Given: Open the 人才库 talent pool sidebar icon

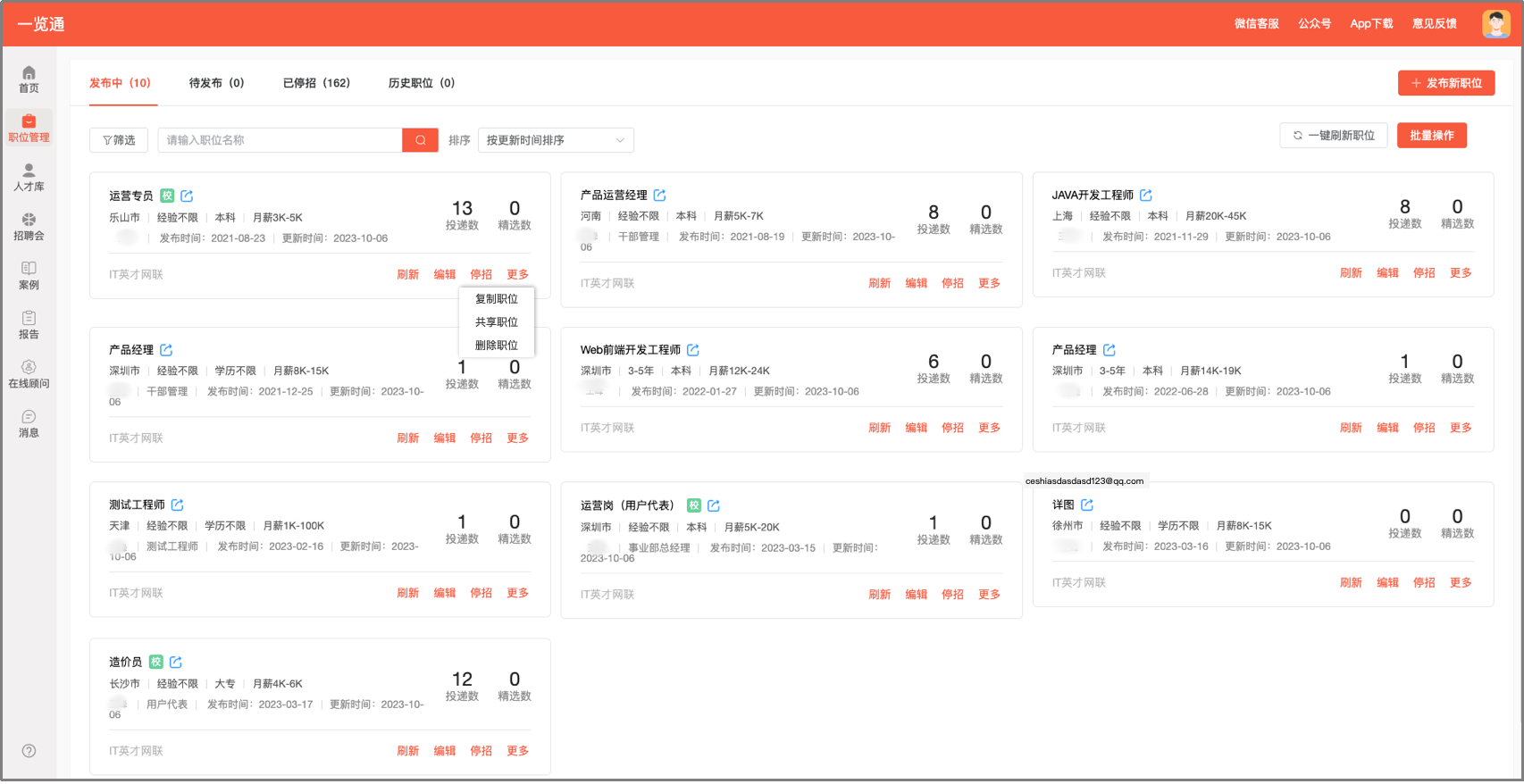Looking at the screenshot, I should pos(29,178).
